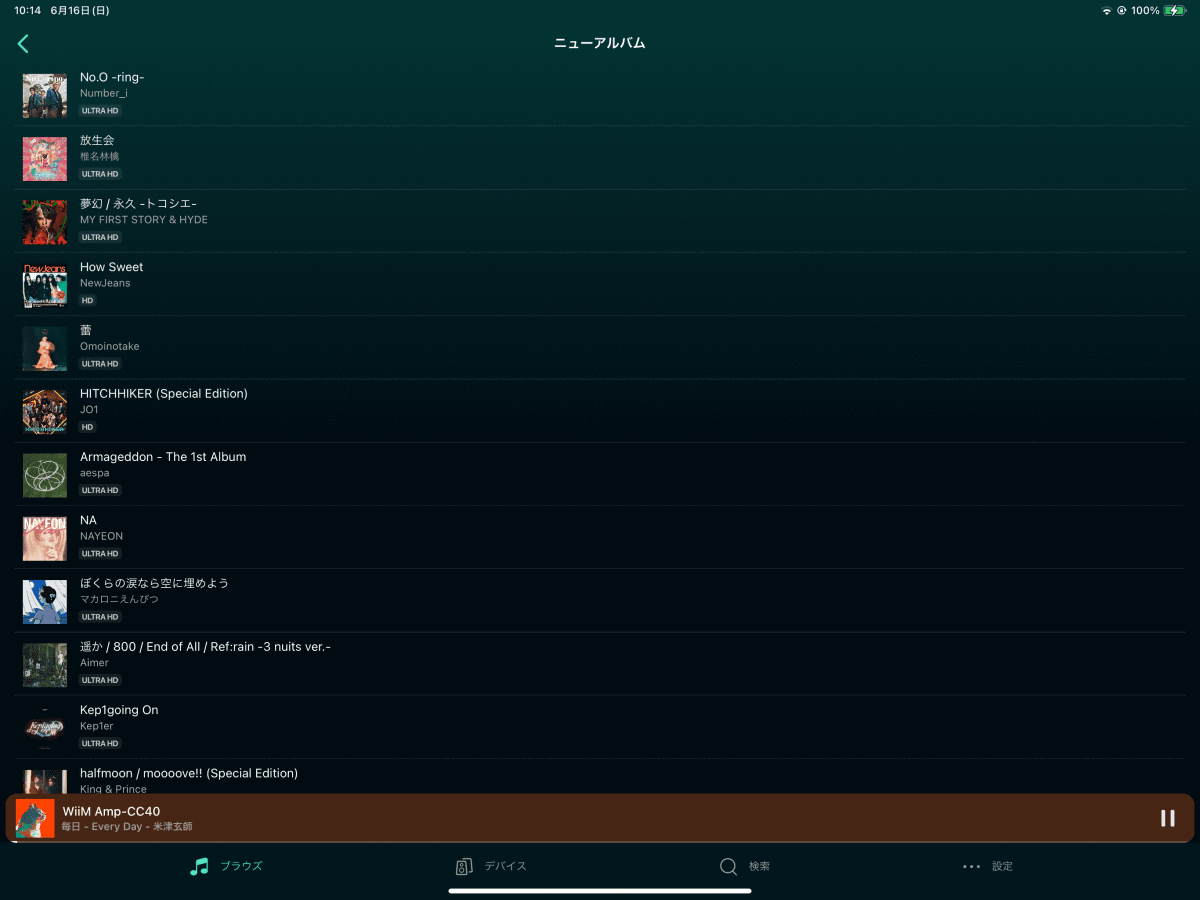Image resolution: width=1200 pixels, height=900 pixels.
Task: Tap the battery indicator in status bar
Action: pos(1175,11)
